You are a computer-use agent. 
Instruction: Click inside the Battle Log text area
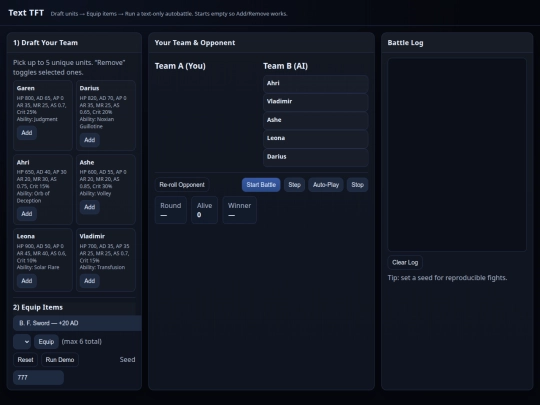tap(457, 155)
